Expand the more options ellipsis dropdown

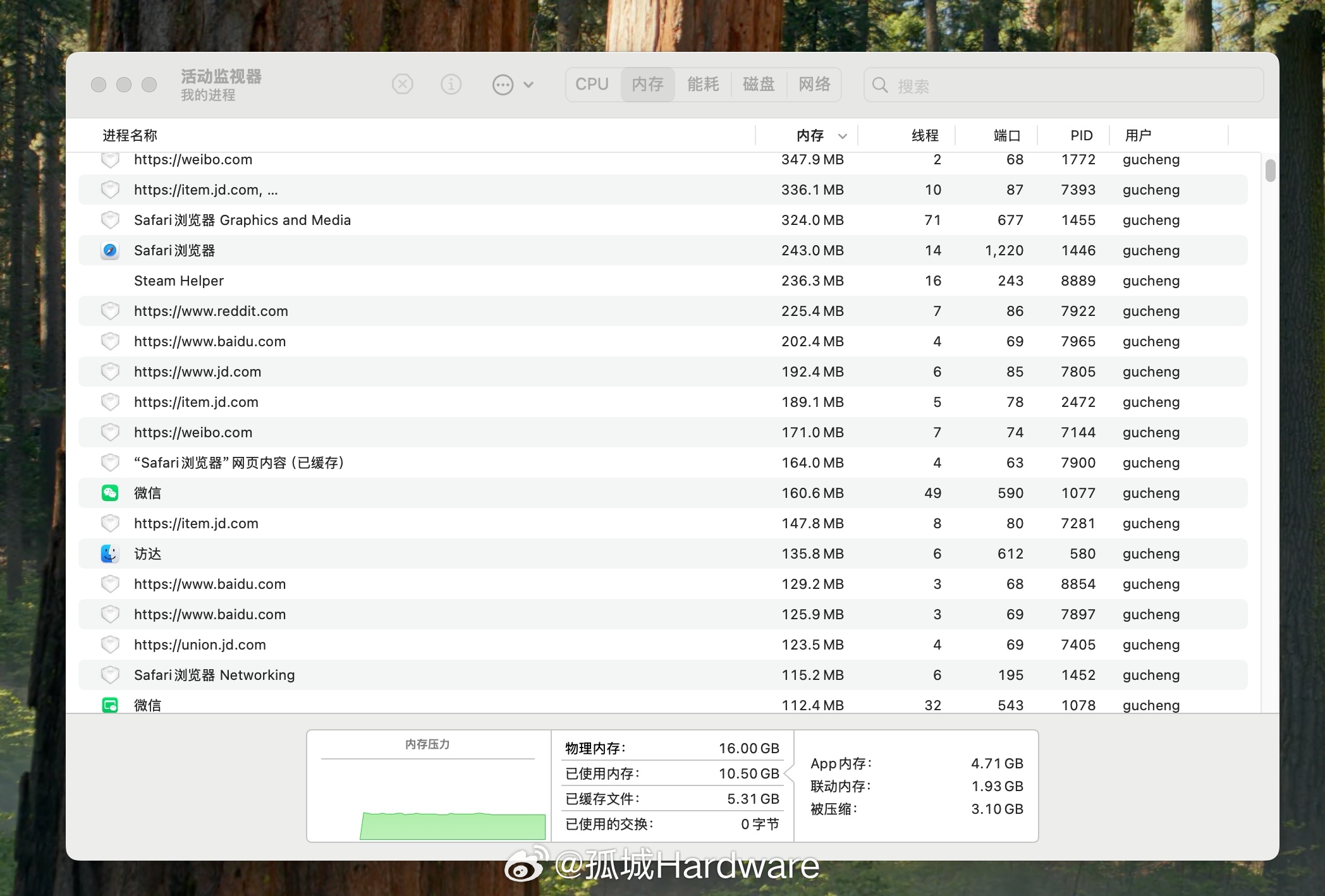click(513, 85)
